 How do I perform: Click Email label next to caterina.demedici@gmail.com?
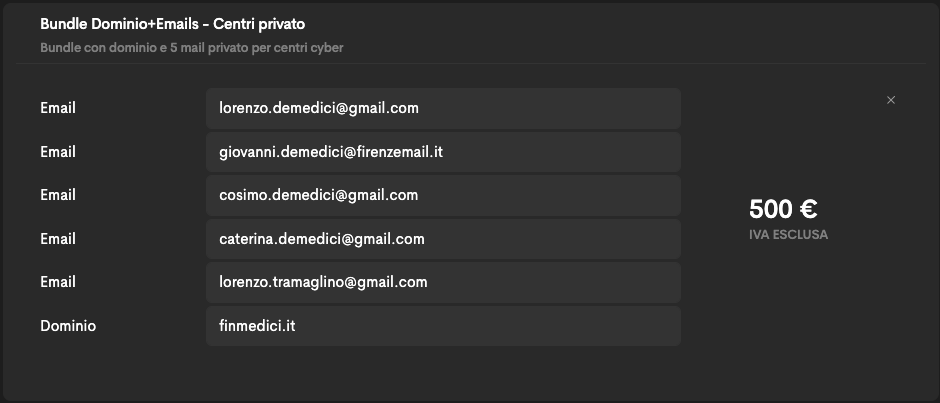pos(58,239)
